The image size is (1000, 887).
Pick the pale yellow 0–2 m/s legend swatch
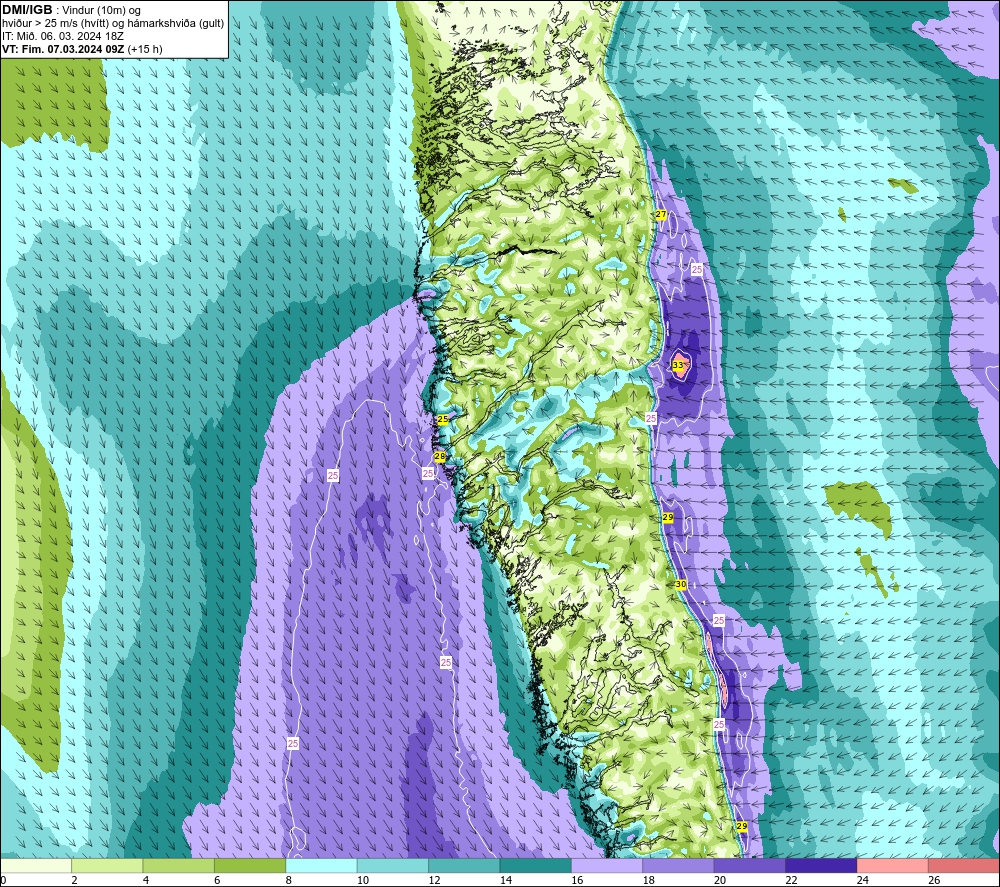36,866
